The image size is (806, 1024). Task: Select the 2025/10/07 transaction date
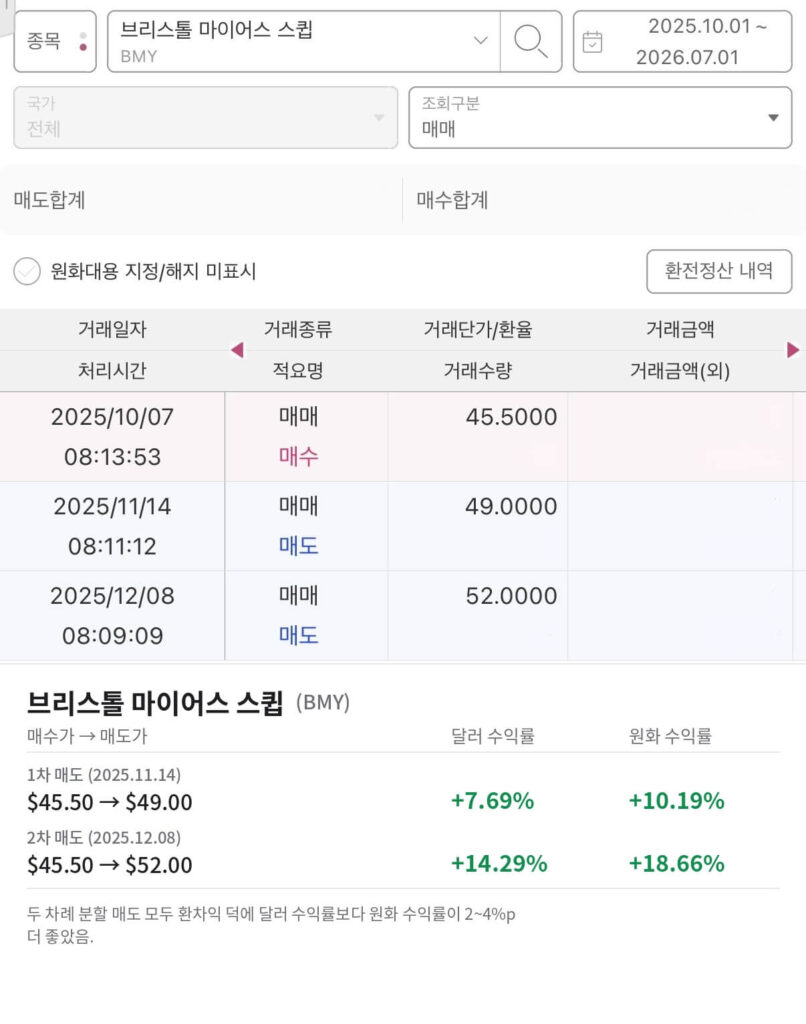point(112,417)
